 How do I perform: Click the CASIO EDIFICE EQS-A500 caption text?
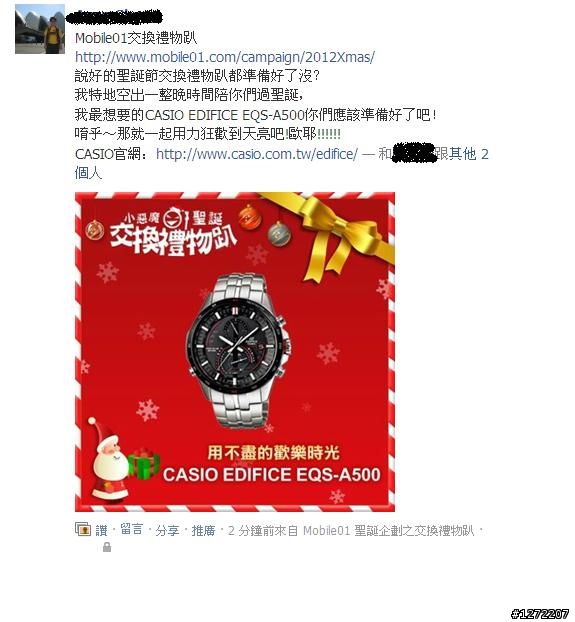[272, 474]
